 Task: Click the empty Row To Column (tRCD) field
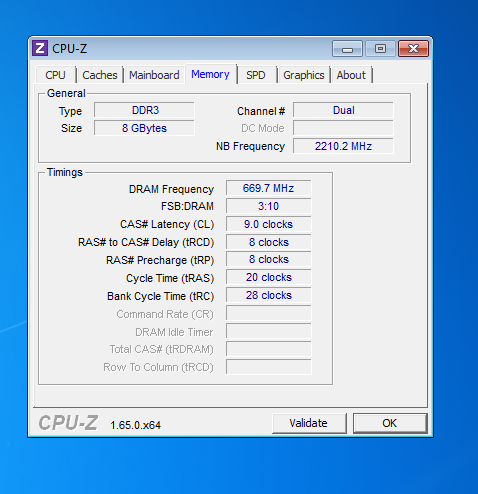point(269,367)
